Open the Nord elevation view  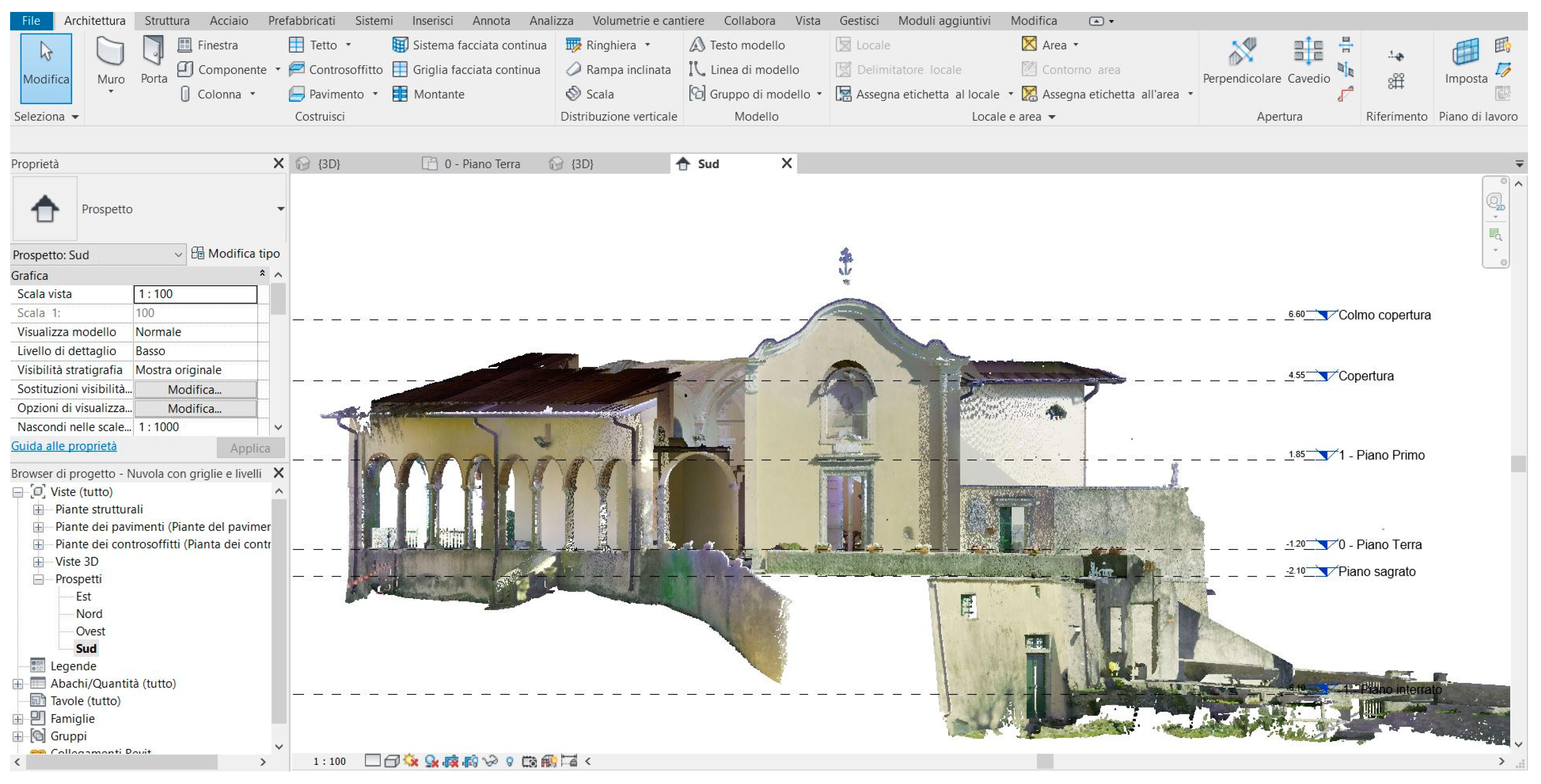(x=89, y=614)
